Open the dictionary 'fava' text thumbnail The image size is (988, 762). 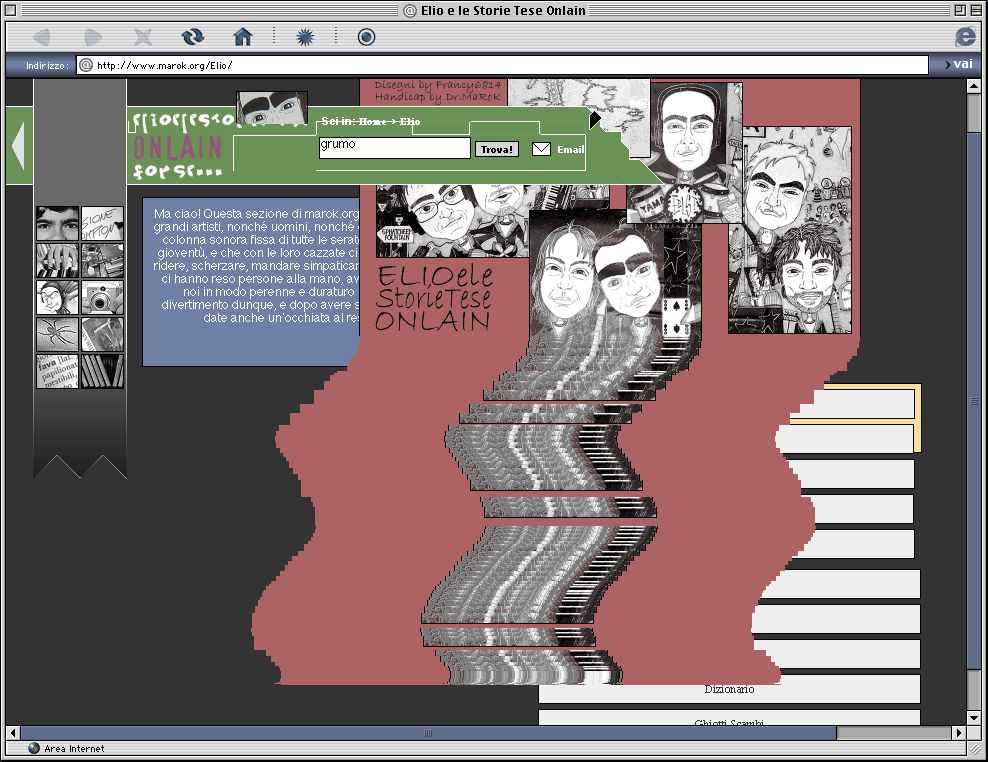[x=57, y=371]
